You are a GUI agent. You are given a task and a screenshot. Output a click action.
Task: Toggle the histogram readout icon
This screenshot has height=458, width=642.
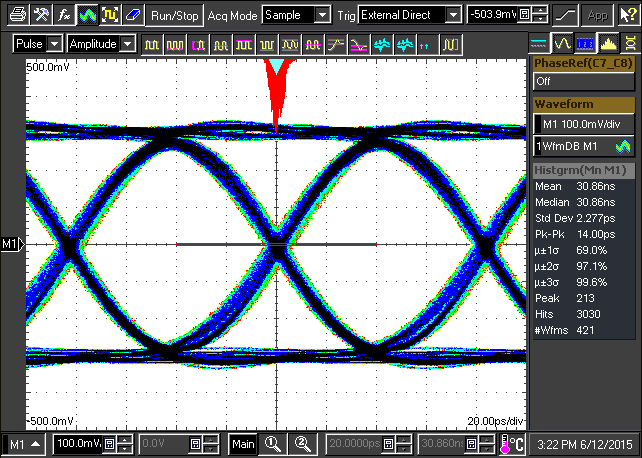tap(608, 43)
